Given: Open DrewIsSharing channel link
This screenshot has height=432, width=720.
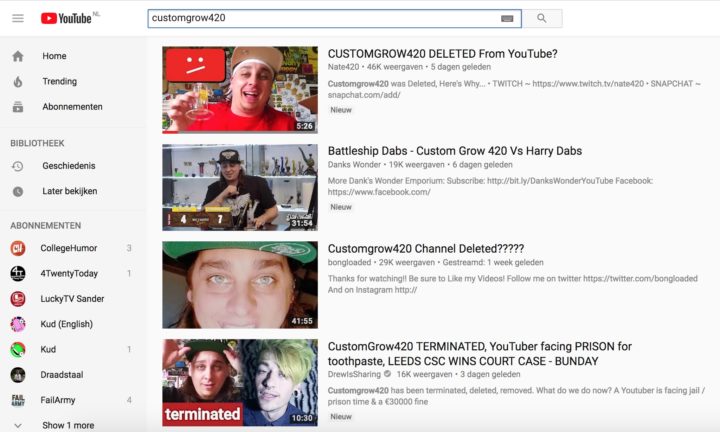Looking at the screenshot, I should 354,374.
